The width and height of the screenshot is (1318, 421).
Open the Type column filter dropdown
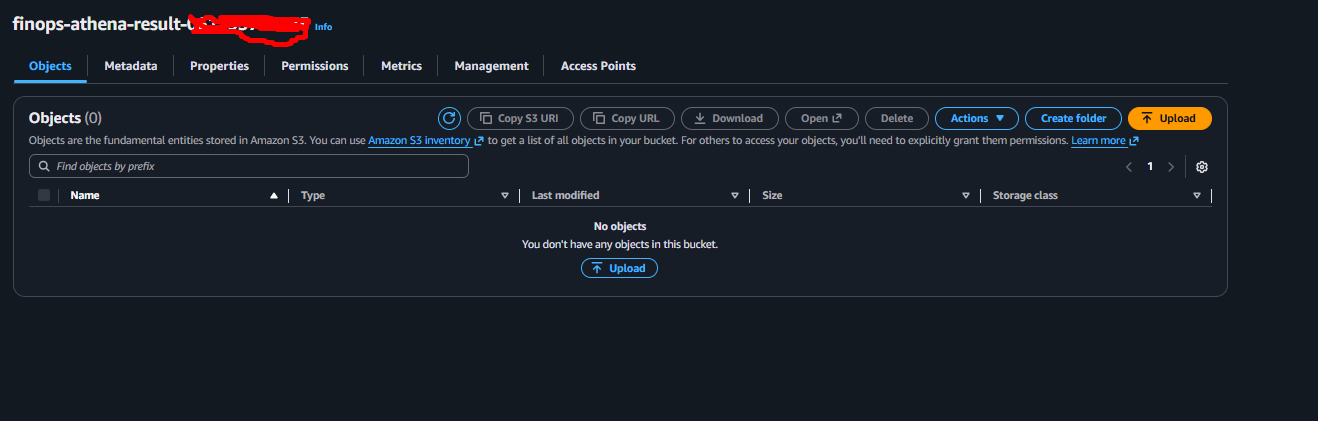tap(505, 196)
